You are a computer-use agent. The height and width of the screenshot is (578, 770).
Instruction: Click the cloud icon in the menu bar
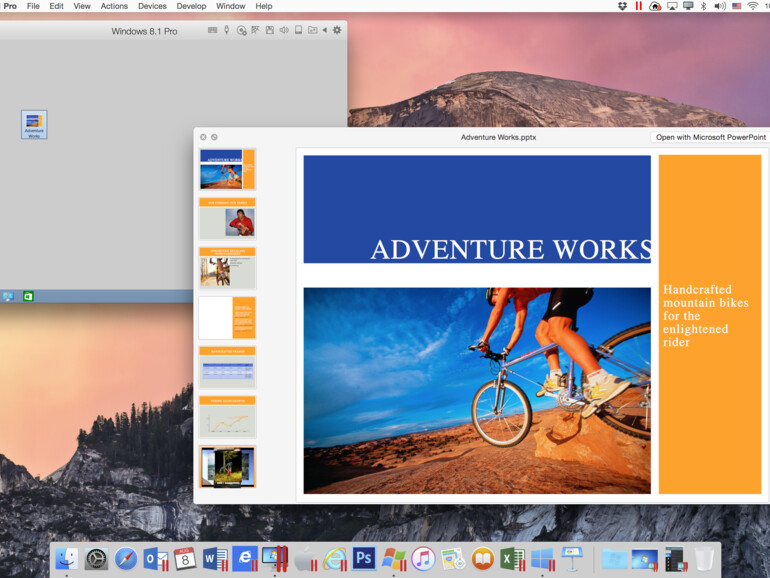tap(655, 6)
